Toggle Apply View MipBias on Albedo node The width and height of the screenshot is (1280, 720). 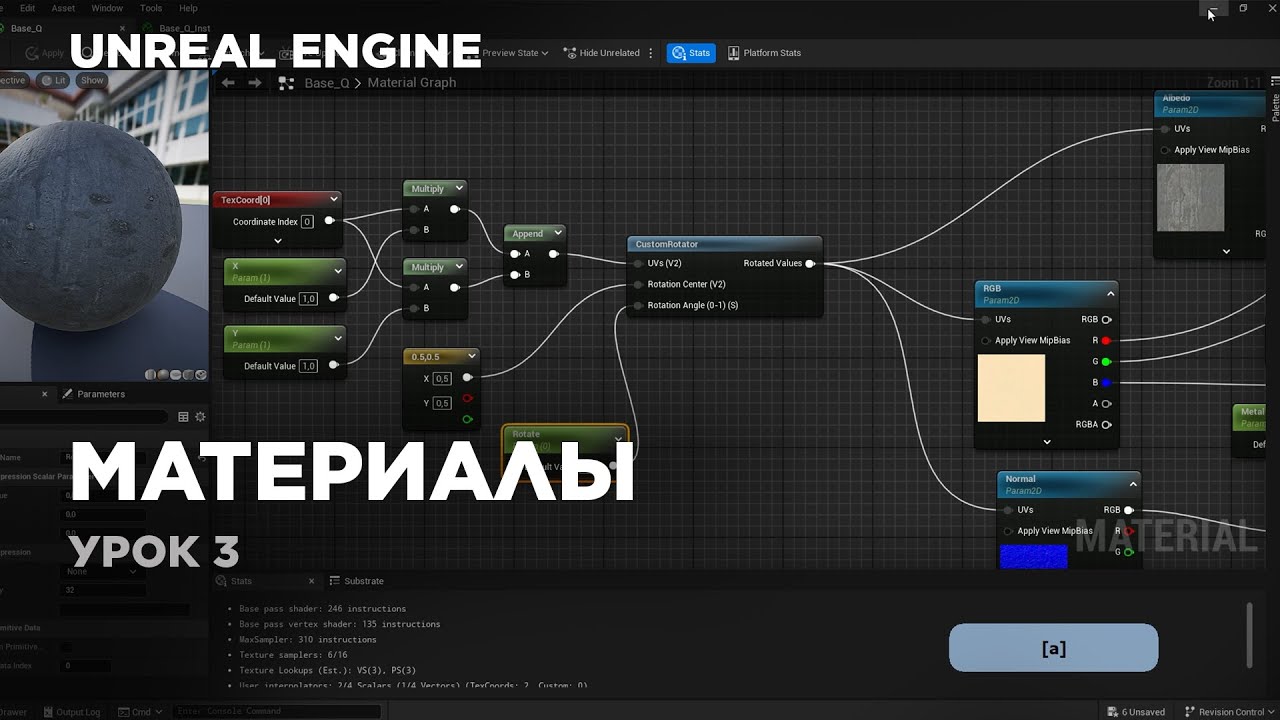(1165, 150)
